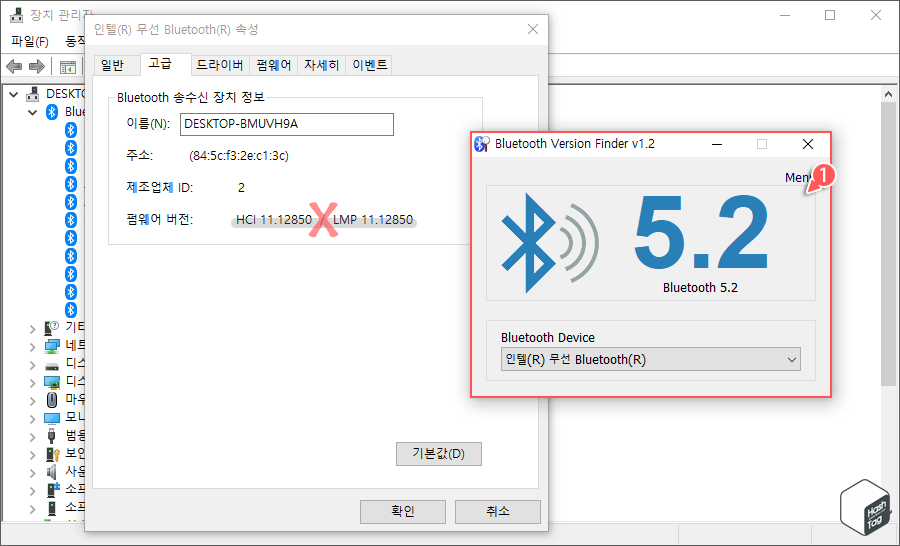This screenshot has height=546, width=900.
Task: Open the Bluetooth Device dropdown
Action: (650, 359)
